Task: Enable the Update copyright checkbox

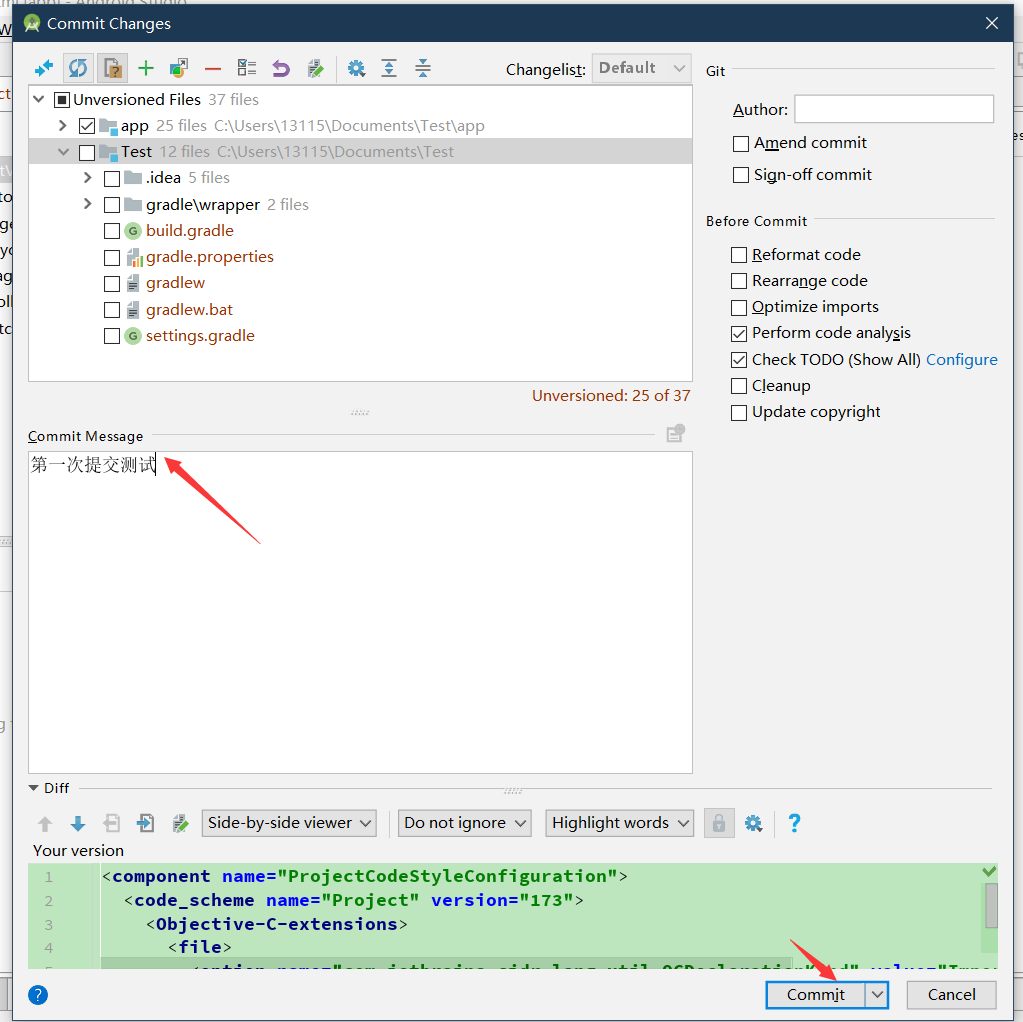Action: point(739,412)
